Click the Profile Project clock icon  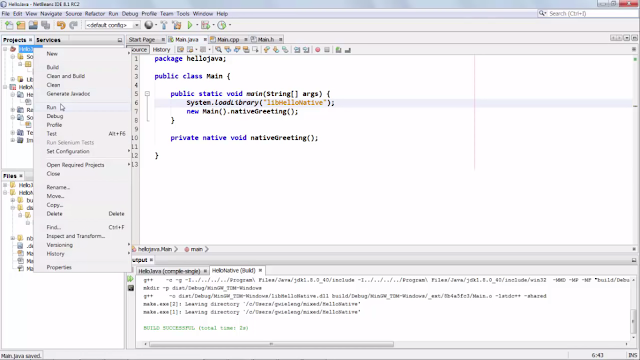222,25
